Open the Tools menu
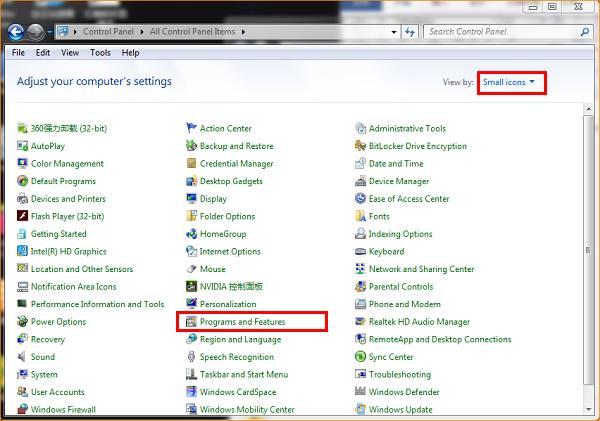 click(102, 53)
